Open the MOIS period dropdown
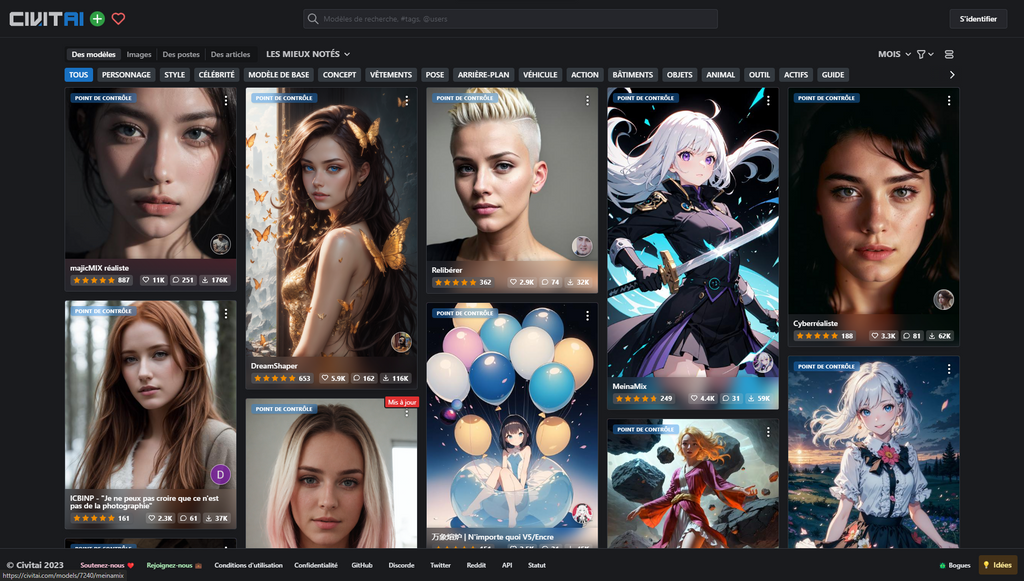Image resolution: width=1024 pixels, height=581 pixels. 892,54
